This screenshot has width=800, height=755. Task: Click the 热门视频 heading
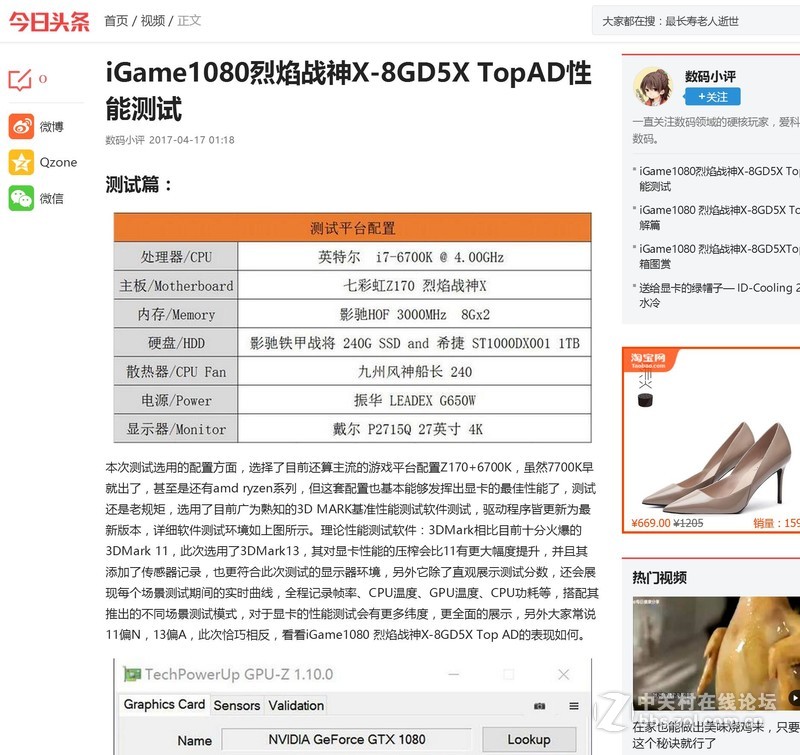click(x=659, y=578)
